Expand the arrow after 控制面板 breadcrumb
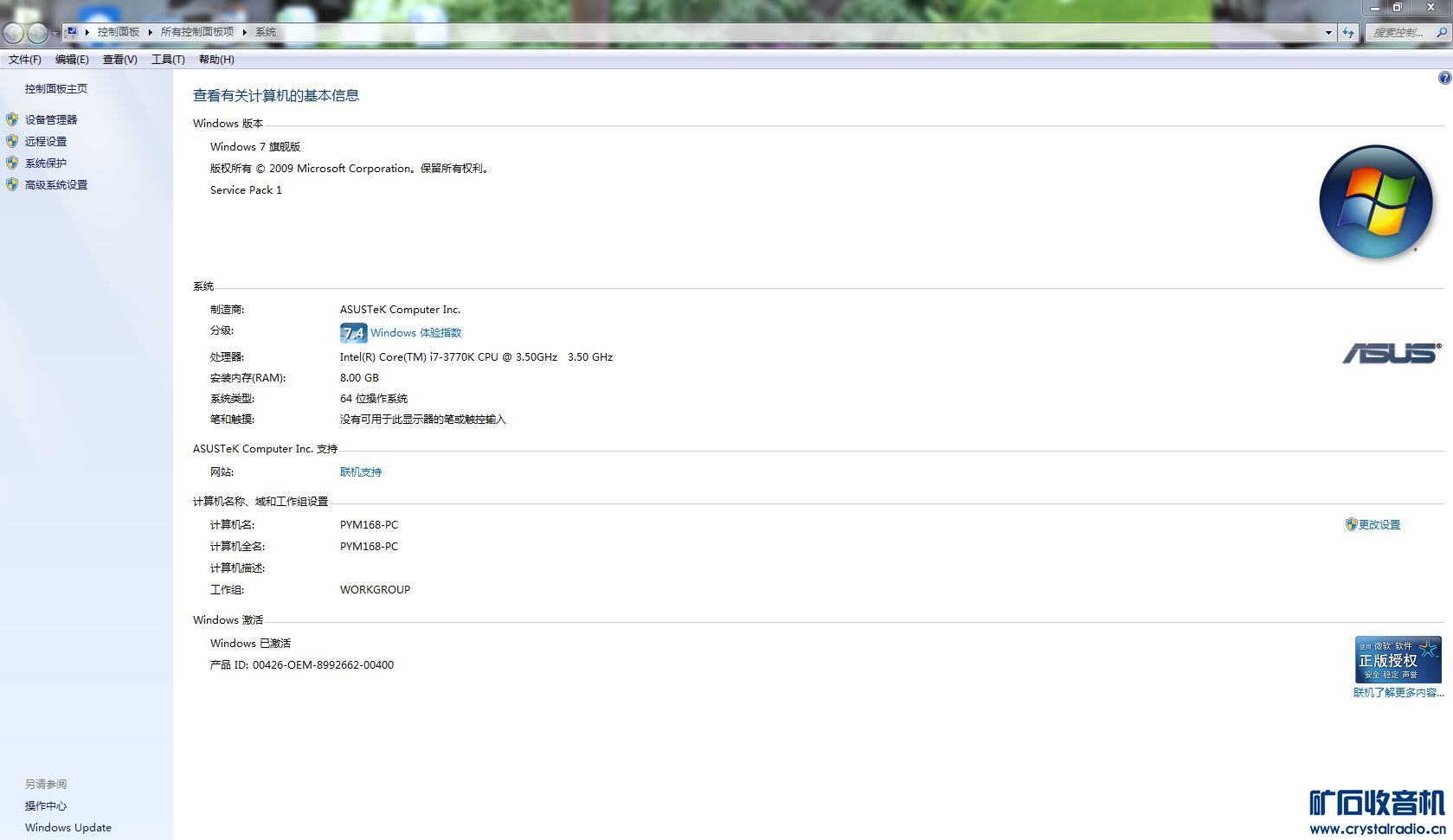Viewport: 1453px width, 840px height. click(x=150, y=32)
